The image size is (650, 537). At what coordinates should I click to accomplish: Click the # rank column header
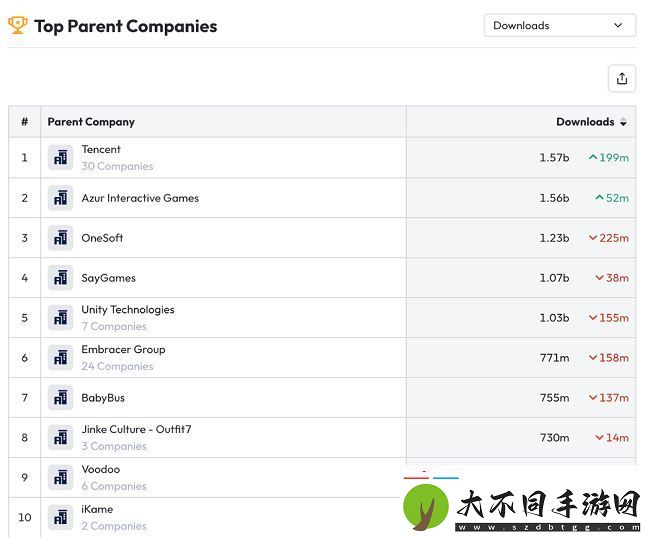tap(24, 122)
